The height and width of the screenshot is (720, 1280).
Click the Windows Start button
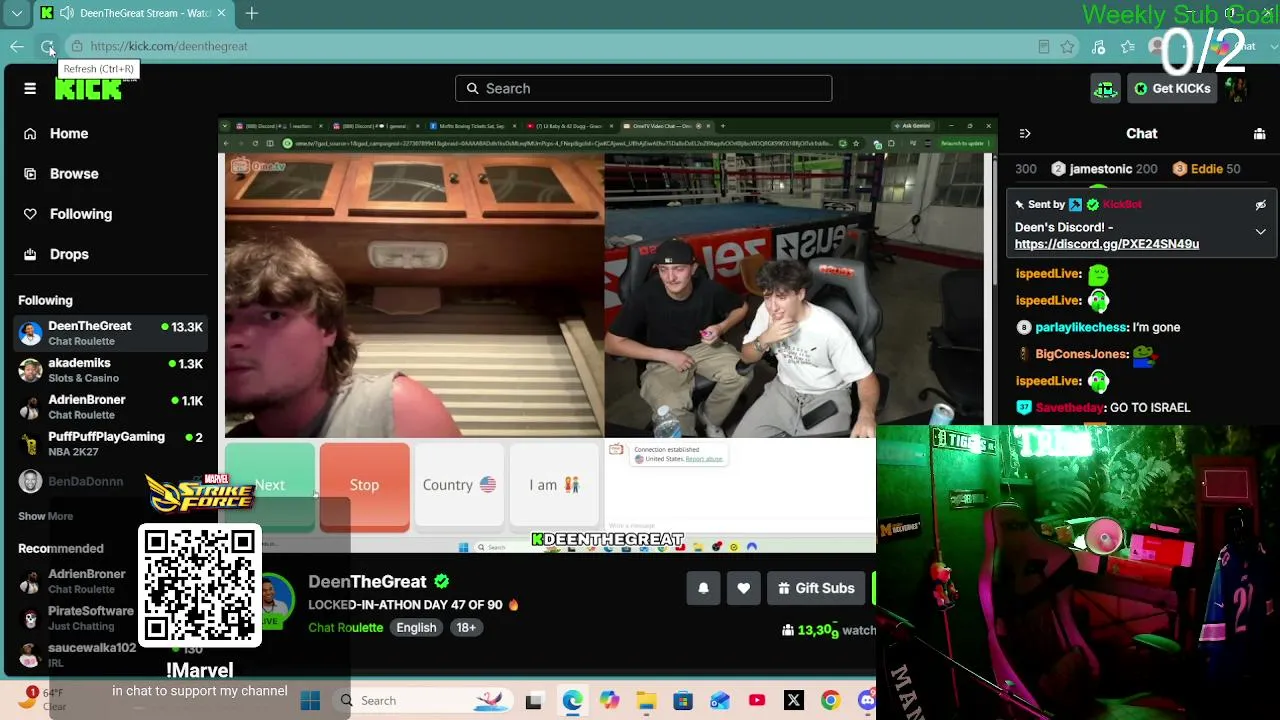click(310, 701)
